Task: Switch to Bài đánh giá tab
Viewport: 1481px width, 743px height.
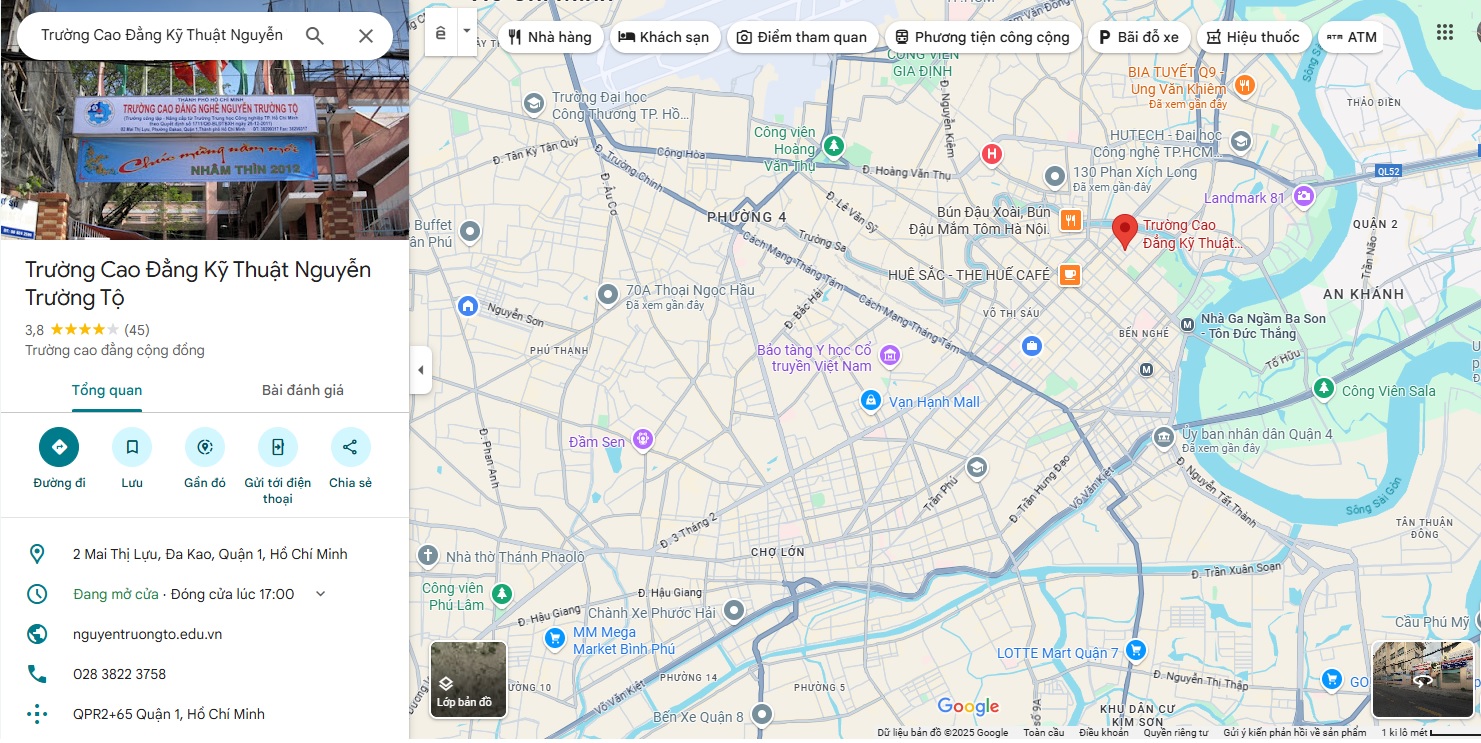Action: click(302, 390)
